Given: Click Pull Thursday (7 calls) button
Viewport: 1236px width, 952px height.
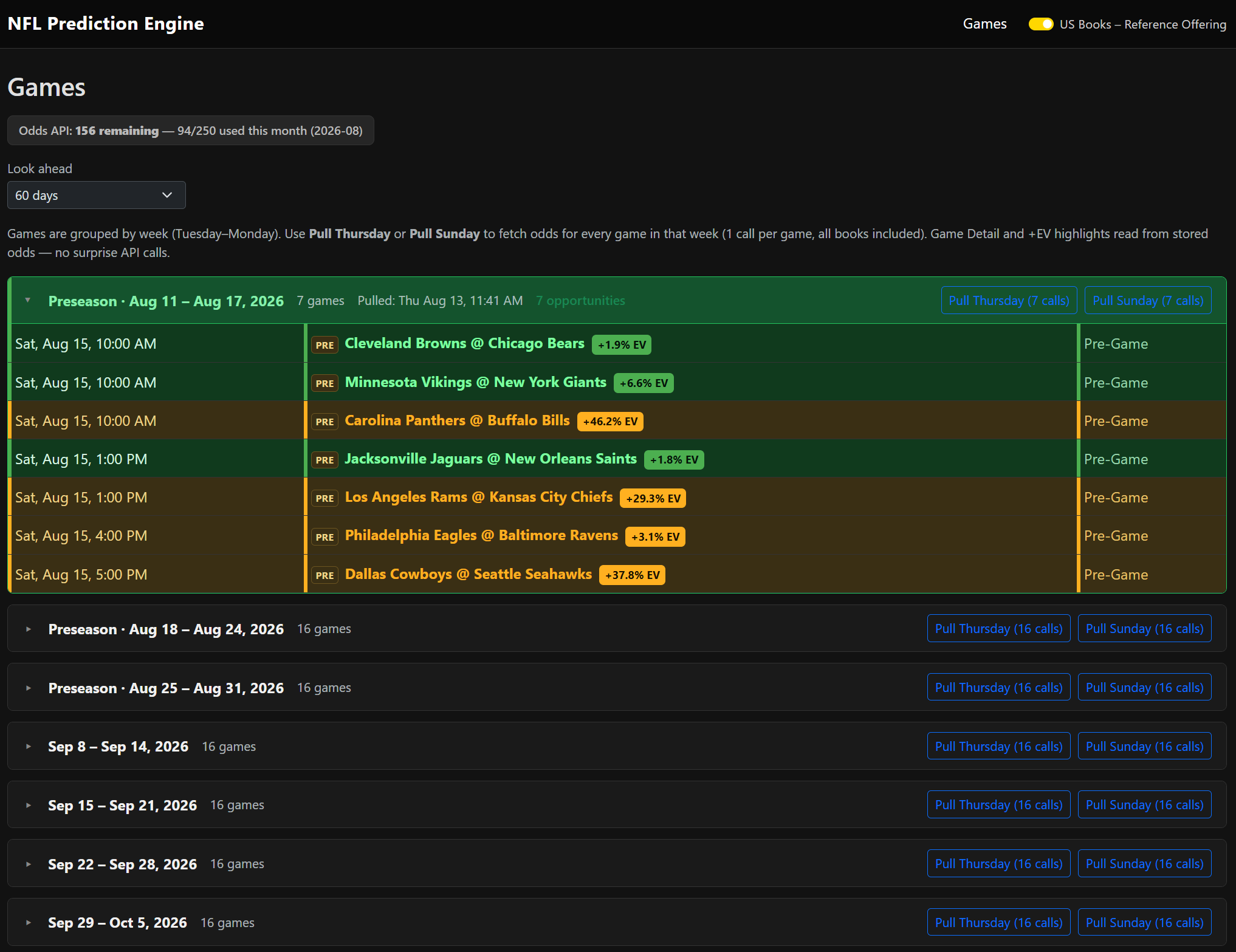Looking at the screenshot, I should [x=1009, y=300].
